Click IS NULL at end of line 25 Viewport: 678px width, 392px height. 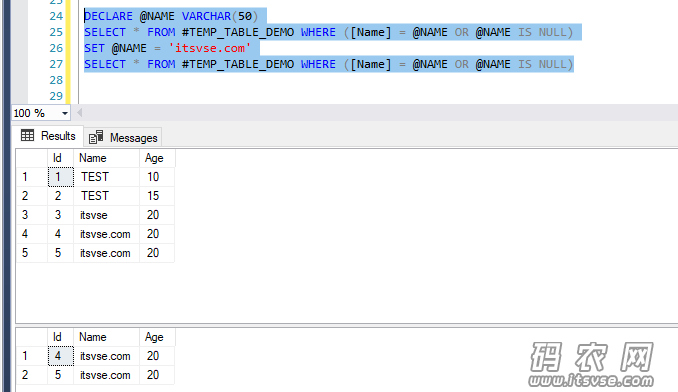point(542,32)
